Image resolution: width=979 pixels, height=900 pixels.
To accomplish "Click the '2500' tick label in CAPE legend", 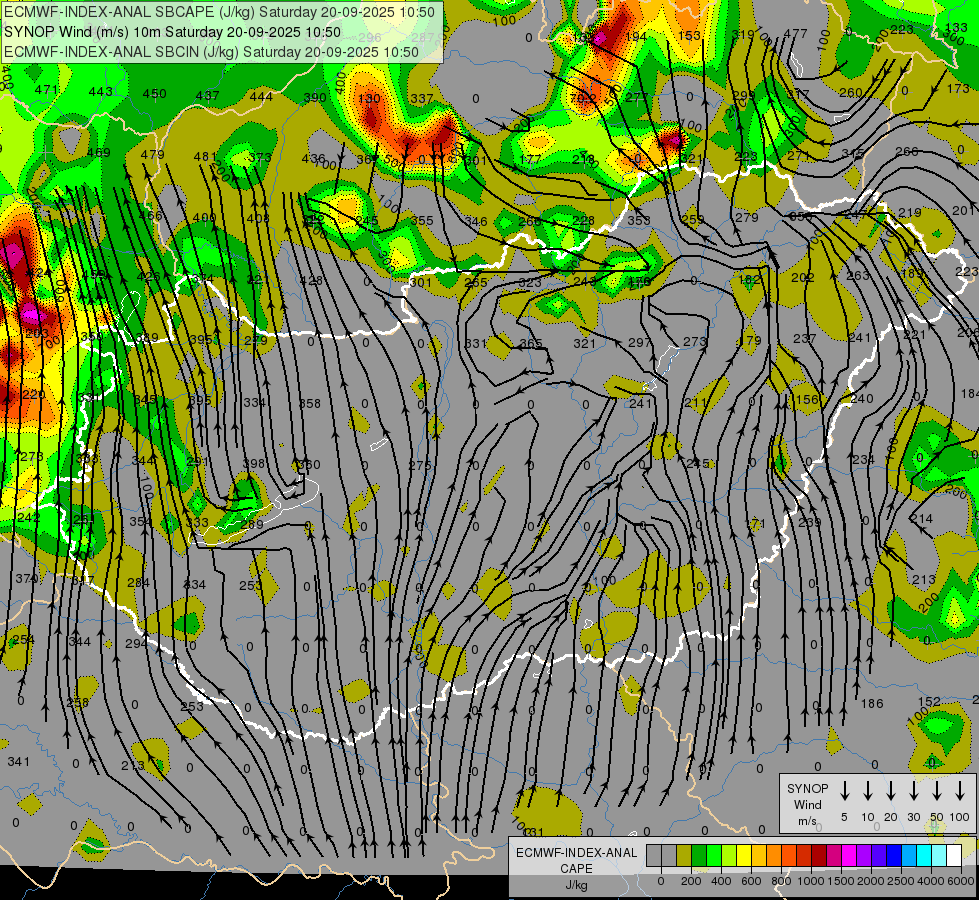I will point(901,881).
